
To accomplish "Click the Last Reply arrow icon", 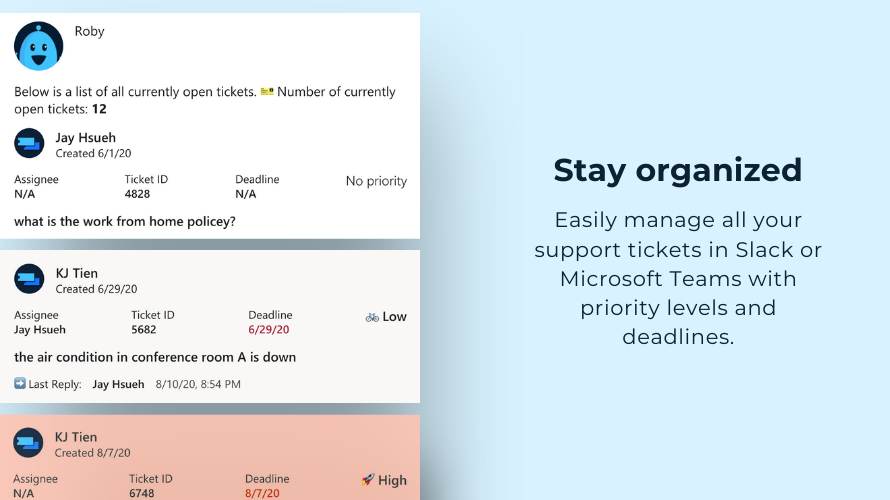I will pos(20,384).
